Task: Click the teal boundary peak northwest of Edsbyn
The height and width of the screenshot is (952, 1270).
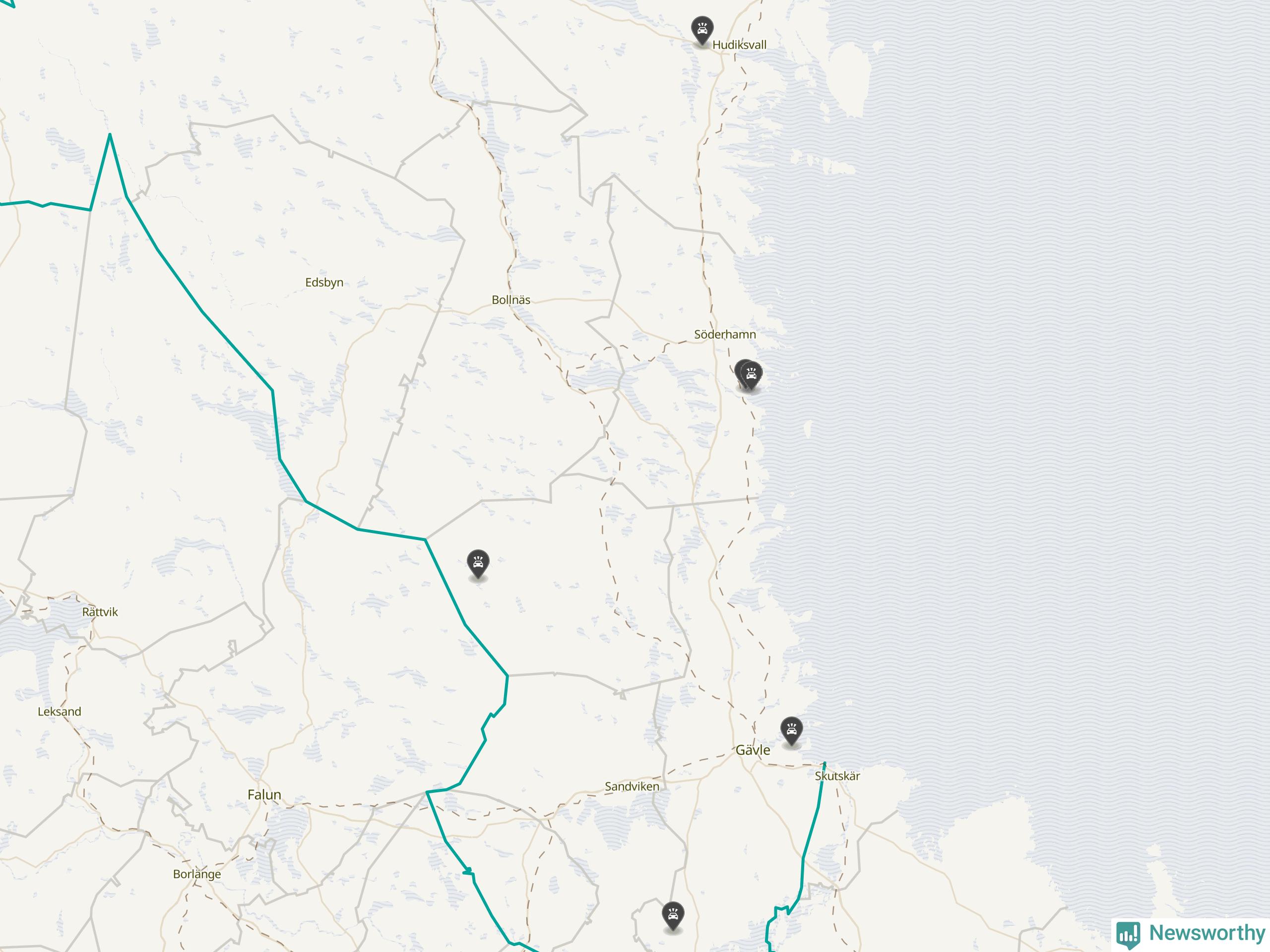Action: pyautogui.click(x=110, y=134)
